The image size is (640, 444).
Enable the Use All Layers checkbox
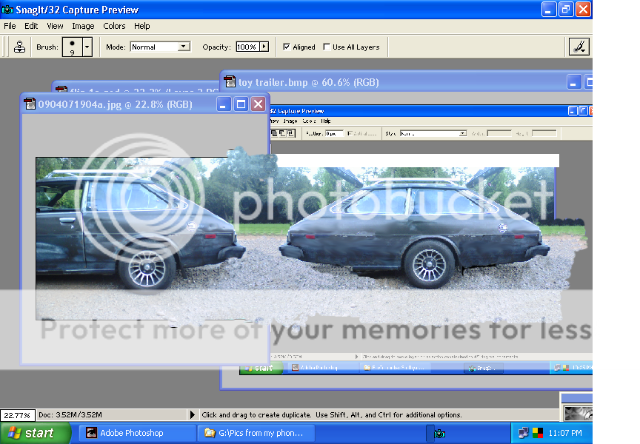pos(326,47)
